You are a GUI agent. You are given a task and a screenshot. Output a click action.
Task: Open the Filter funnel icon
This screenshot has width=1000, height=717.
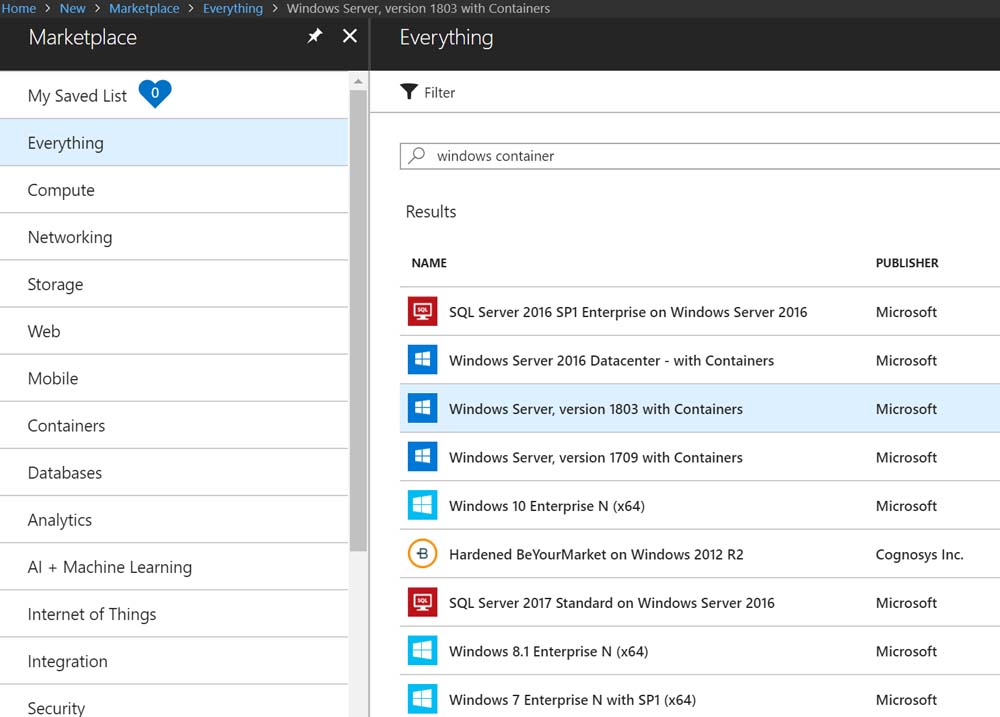(409, 92)
